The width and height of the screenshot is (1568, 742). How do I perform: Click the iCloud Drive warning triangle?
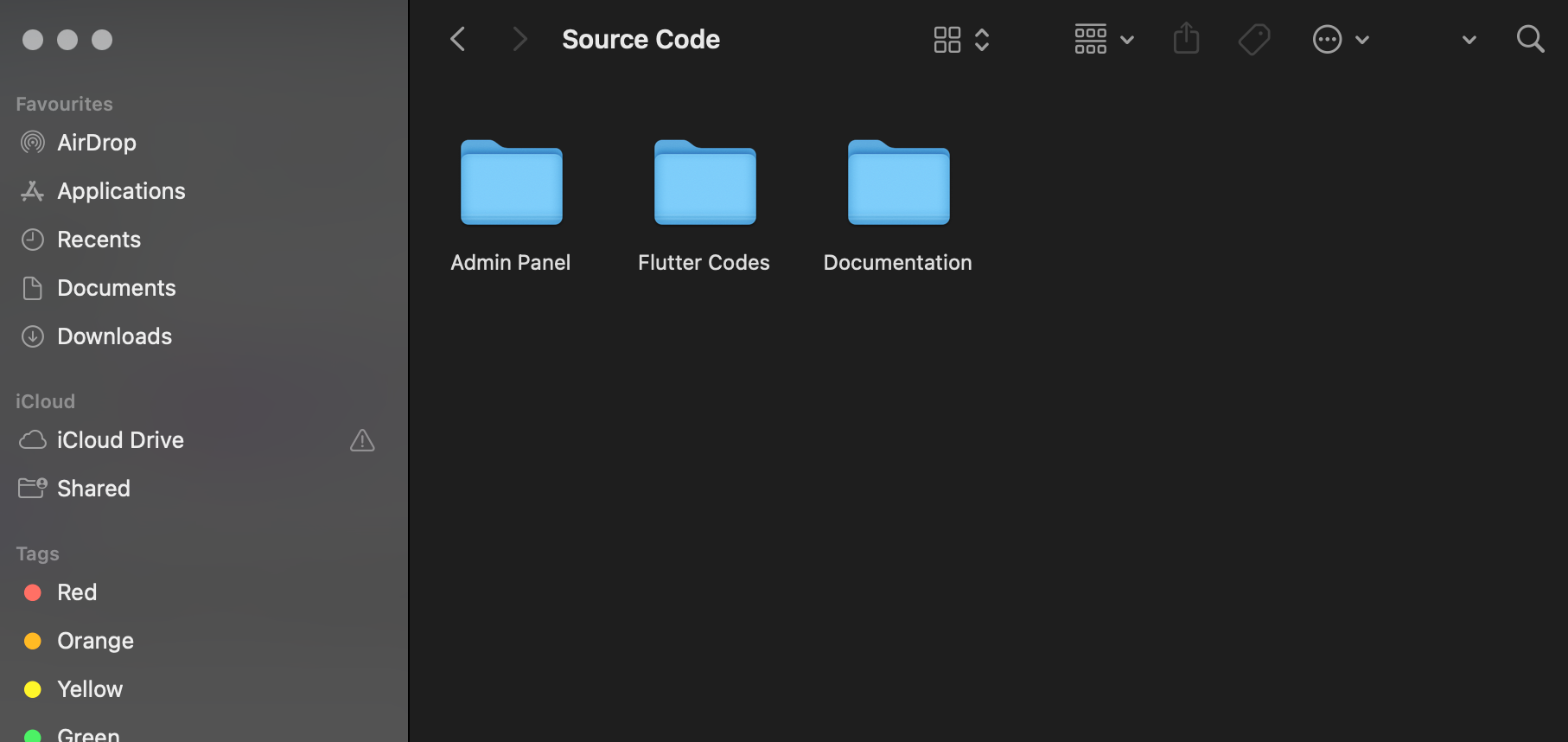(x=362, y=440)
